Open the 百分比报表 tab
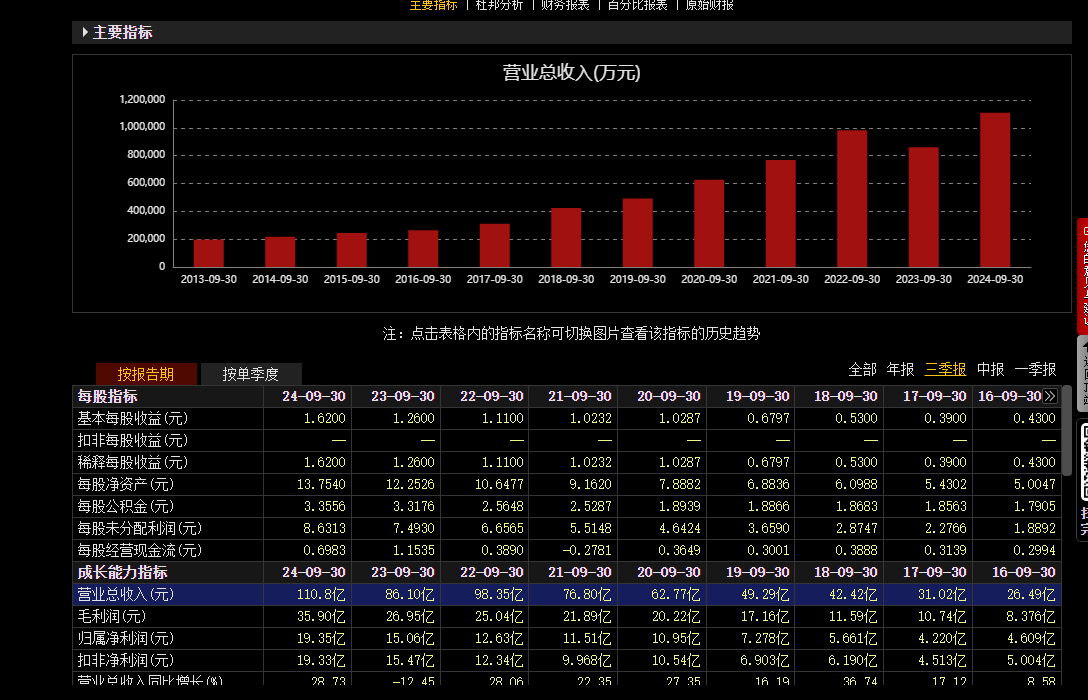 638,5
